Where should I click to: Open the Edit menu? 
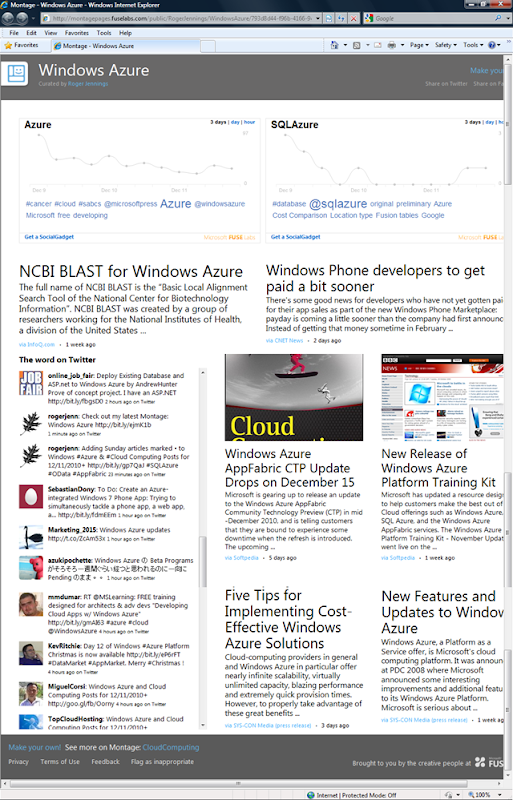[32, 33]
